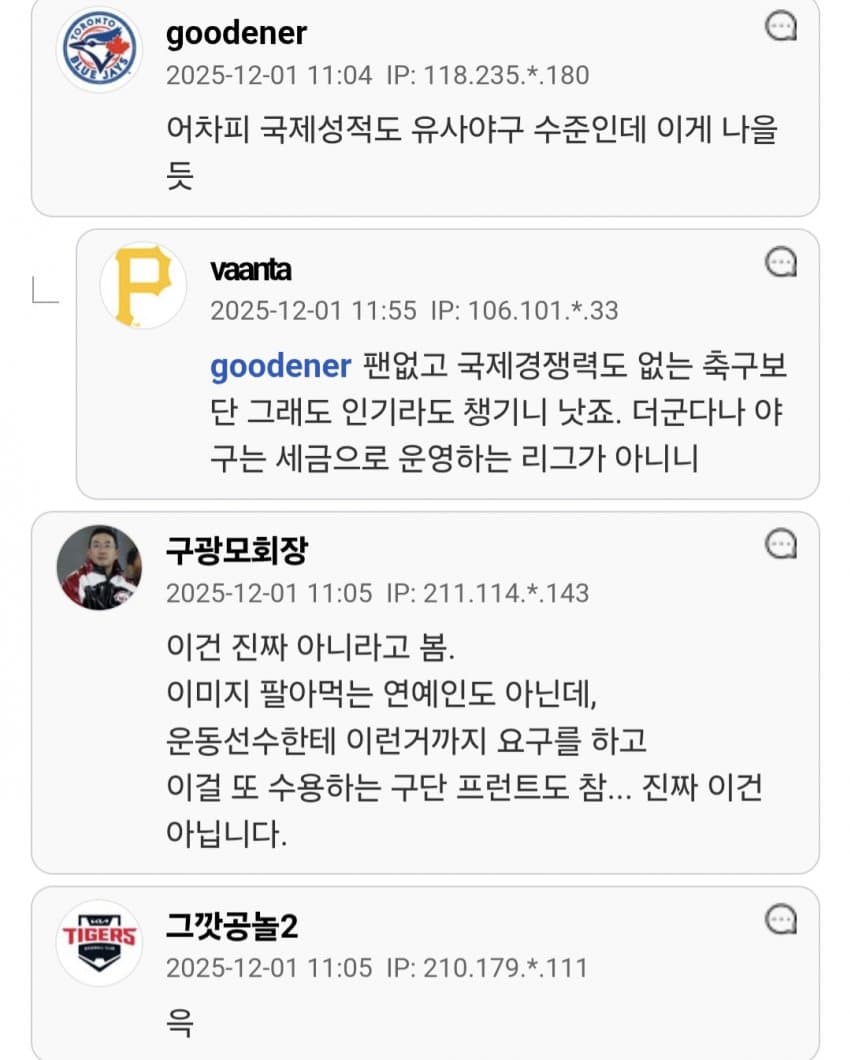850x1060 pixels.
Task: Click the Toronto Blue Jays avatar
Action: coord(99,49)
